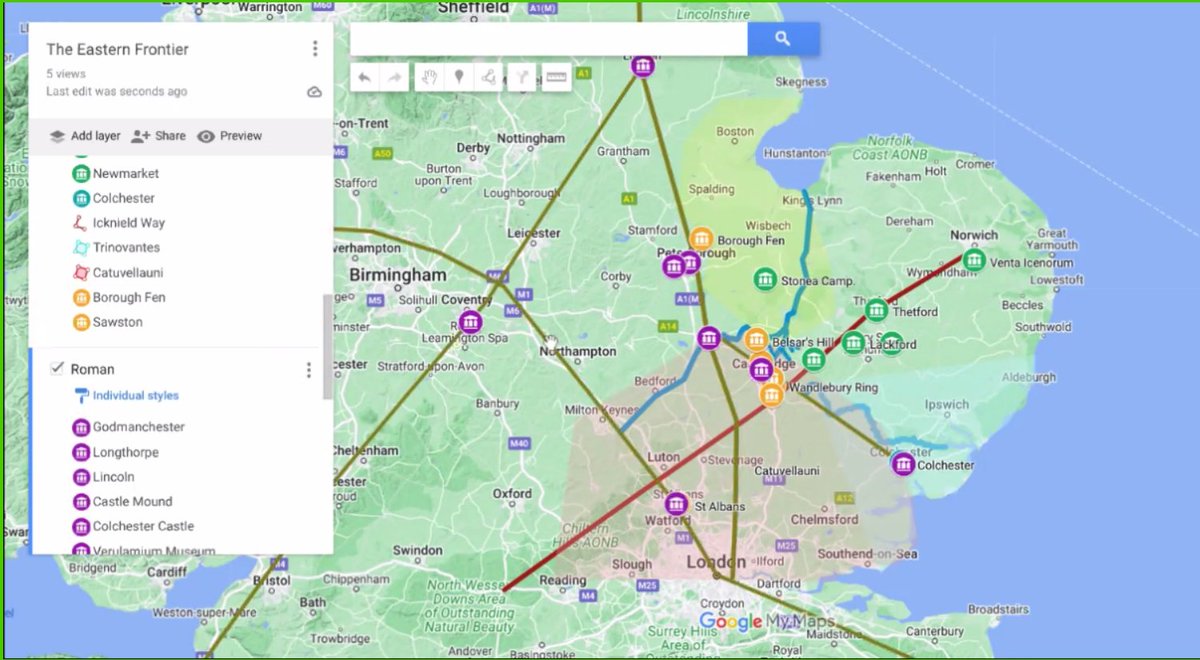Select Newmarket in the layer list
The image size is (1200, 660).
coord(126,173)
